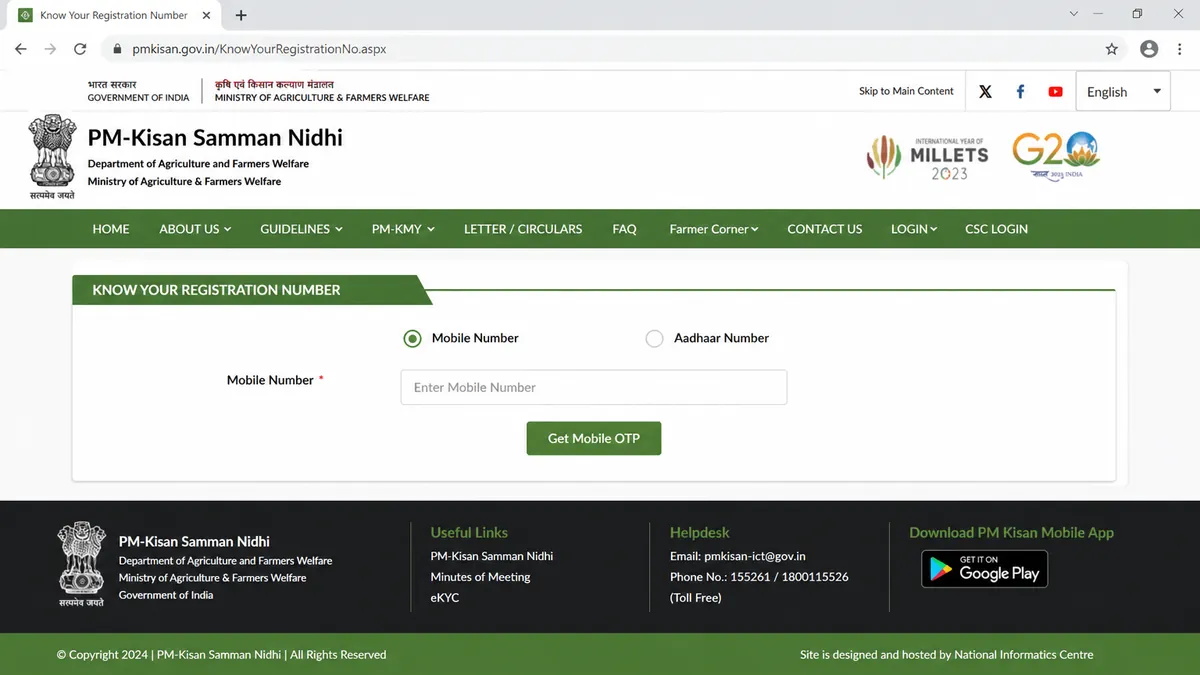Open the browser profile avatar icon
This screenshot has width=1200, height=675.
coord(1149,49)
